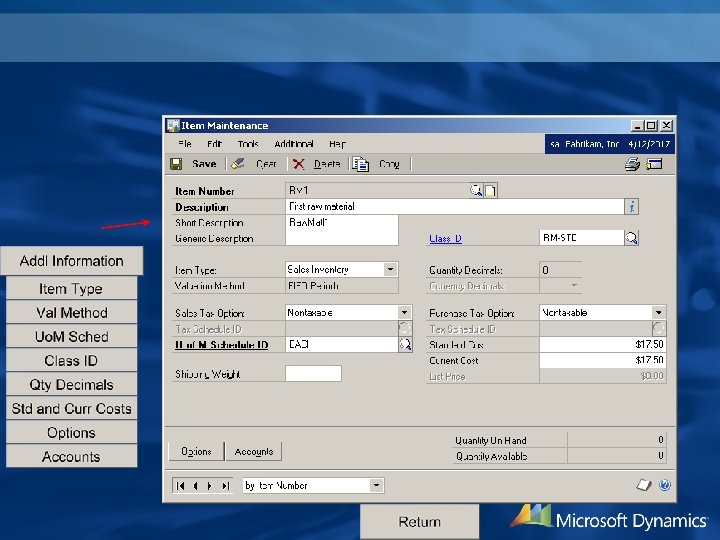Viewport: 720px width, 540px height.
Task: Click the Shipping Weight field
Action: 313,374
